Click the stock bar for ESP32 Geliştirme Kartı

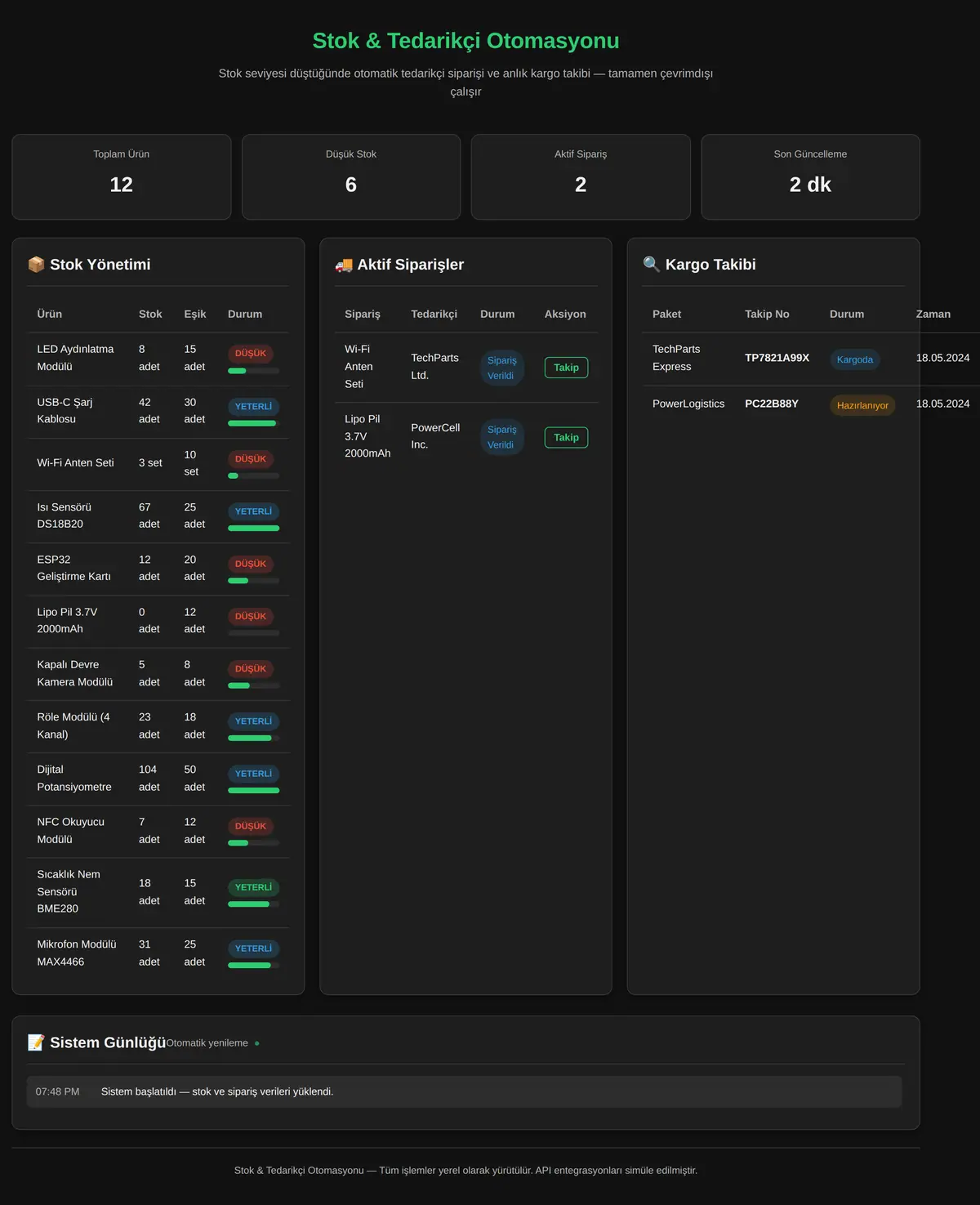[x=254, y=581]
